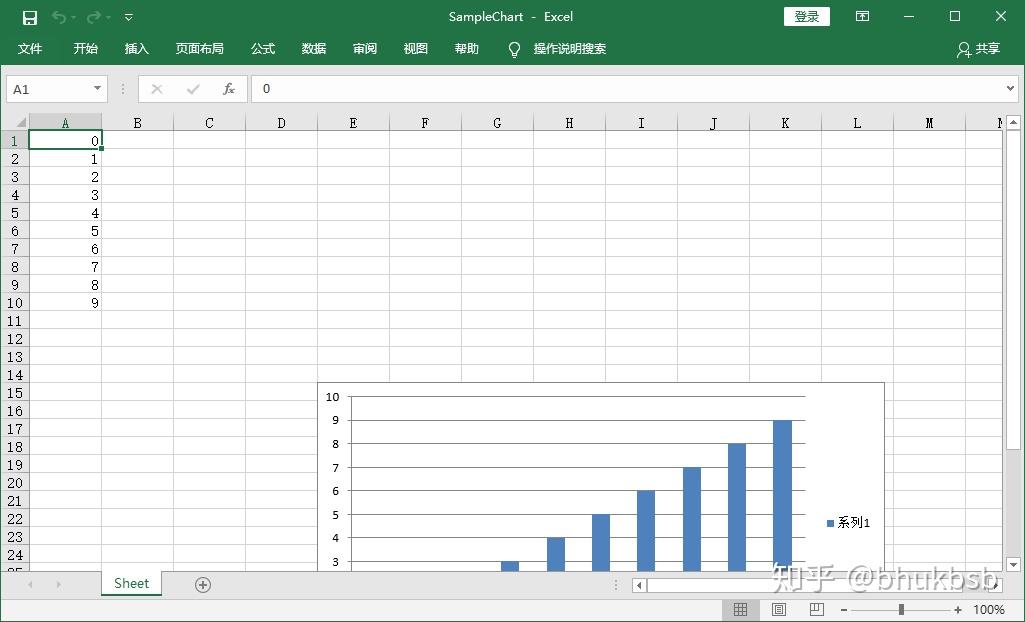
Task: Add a new sheet with the plus button
Action: click(x=202, y=584)
